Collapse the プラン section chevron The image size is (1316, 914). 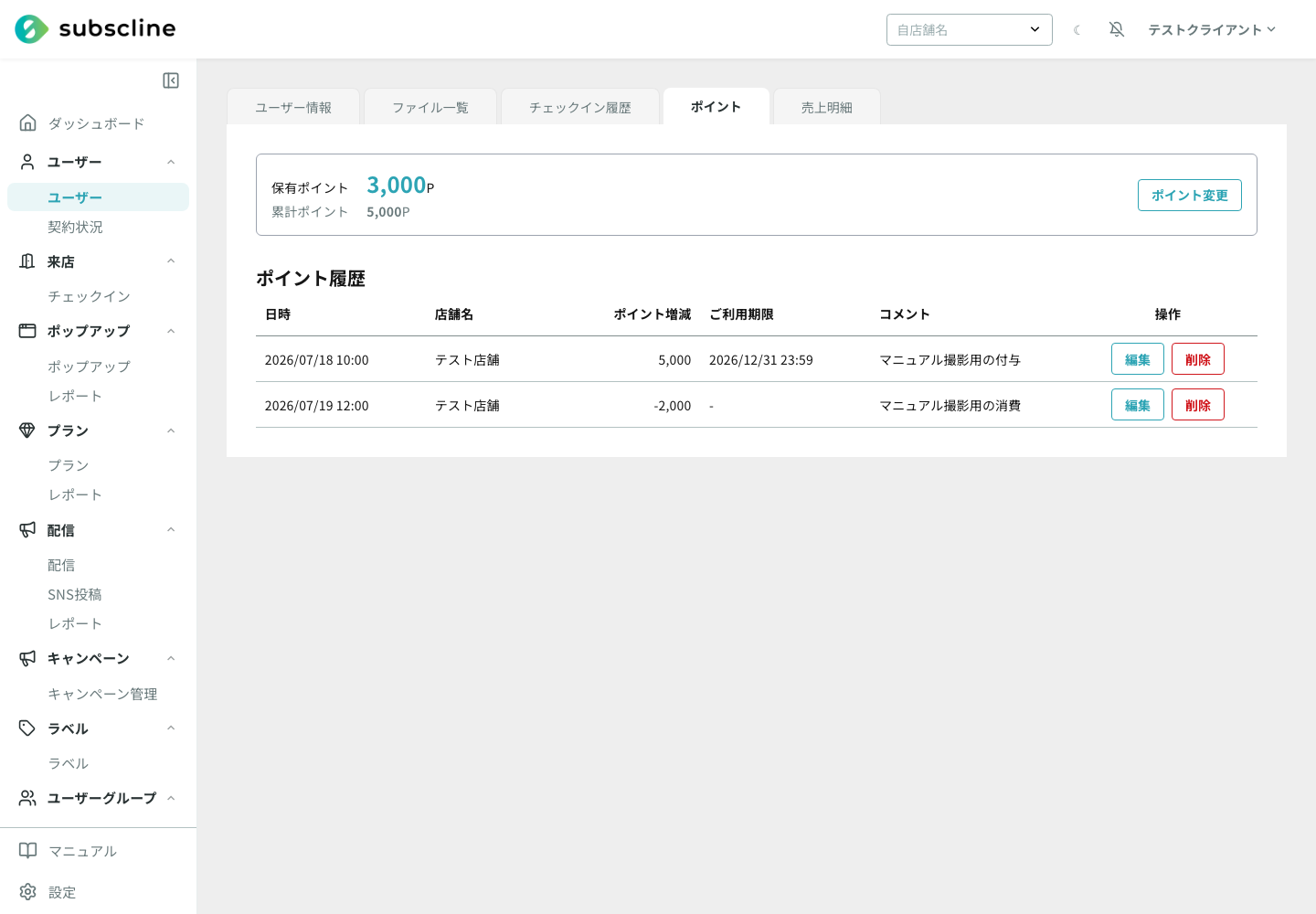point(171,430)
